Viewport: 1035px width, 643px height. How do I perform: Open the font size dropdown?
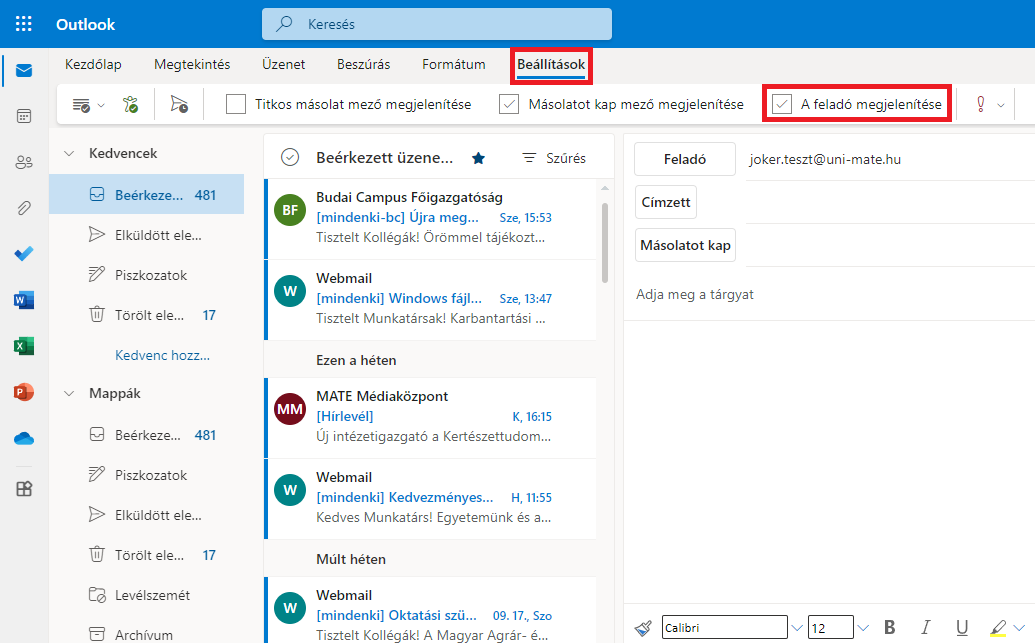(864, 628)
